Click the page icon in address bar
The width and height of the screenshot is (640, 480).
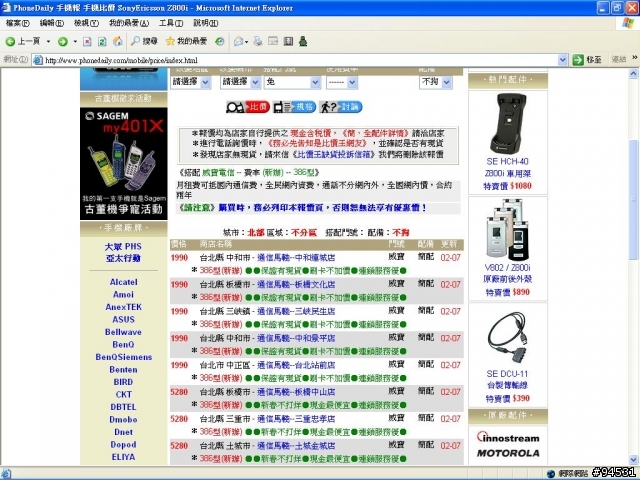(38, 60)
